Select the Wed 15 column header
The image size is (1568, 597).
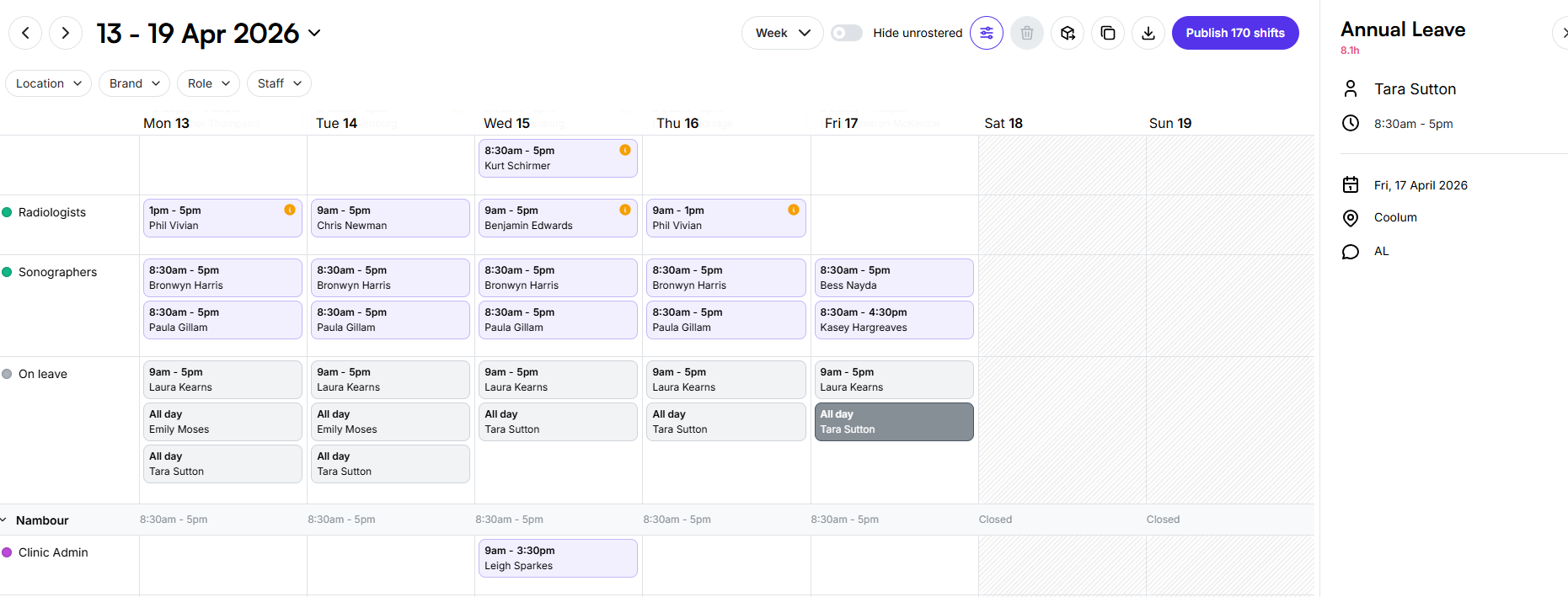click(506, 123)
